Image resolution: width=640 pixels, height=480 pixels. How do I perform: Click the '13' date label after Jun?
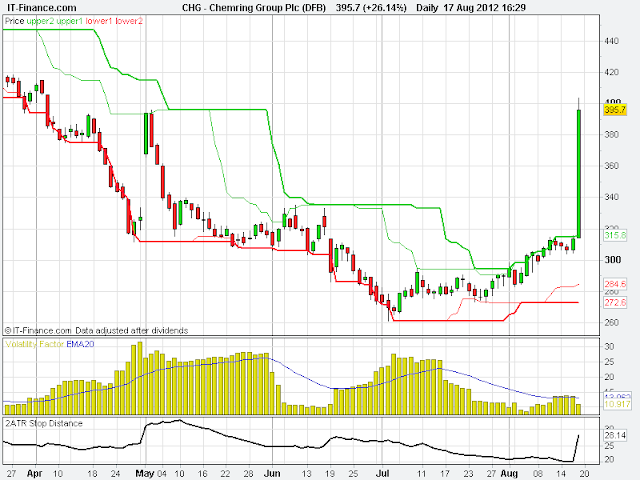(306, 473)
